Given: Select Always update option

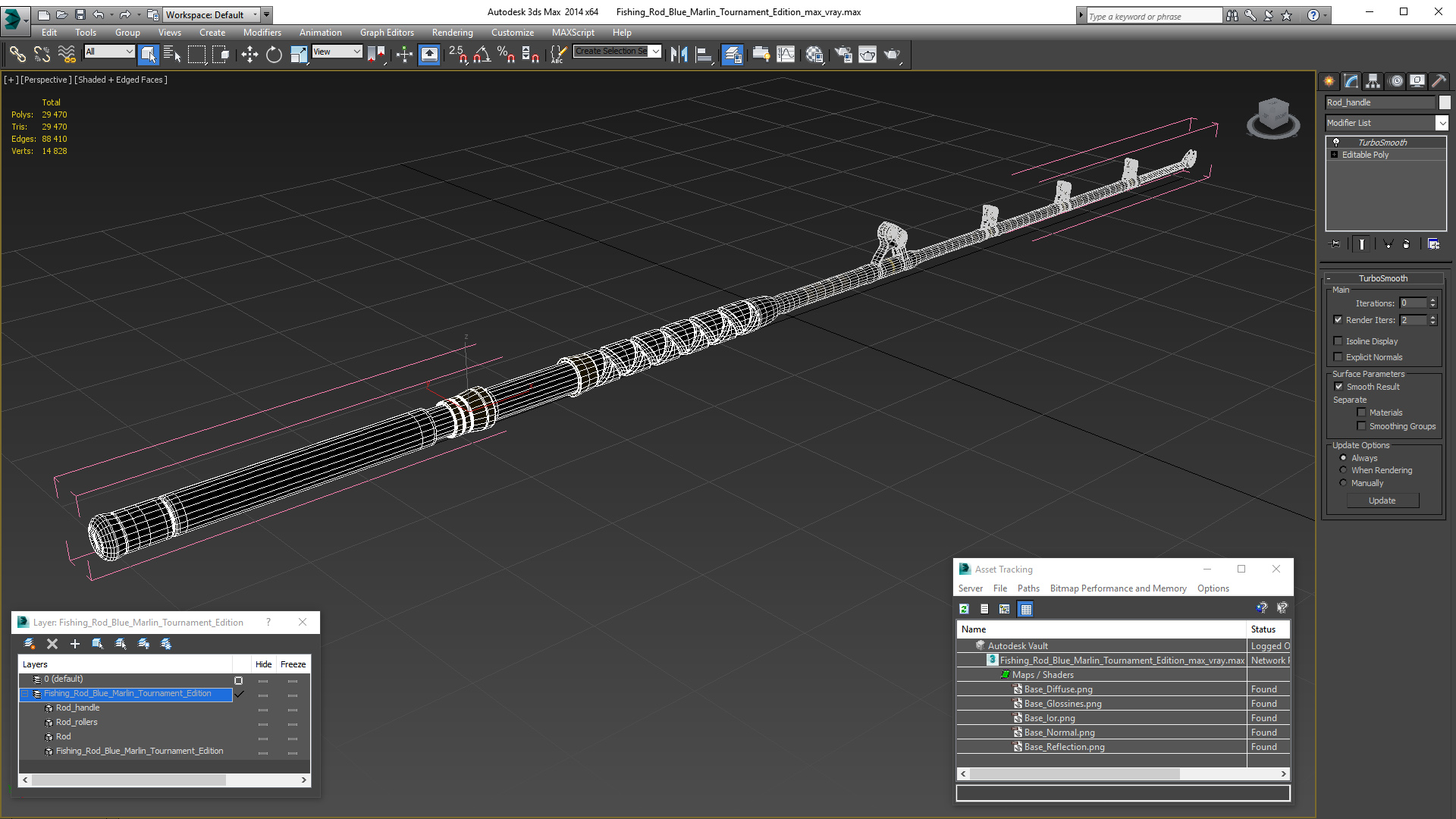Looking at the screenshot, I should pyautogui.click(x=1344, y=458).
